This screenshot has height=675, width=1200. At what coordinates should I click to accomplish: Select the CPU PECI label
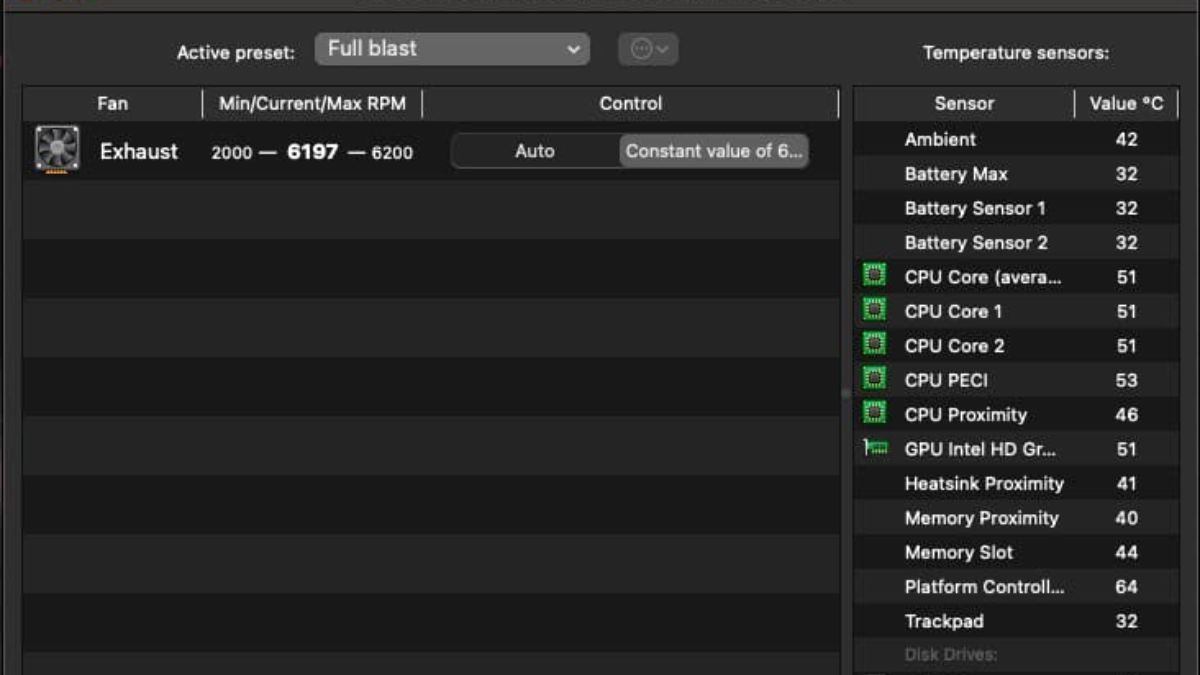(946, 380)
